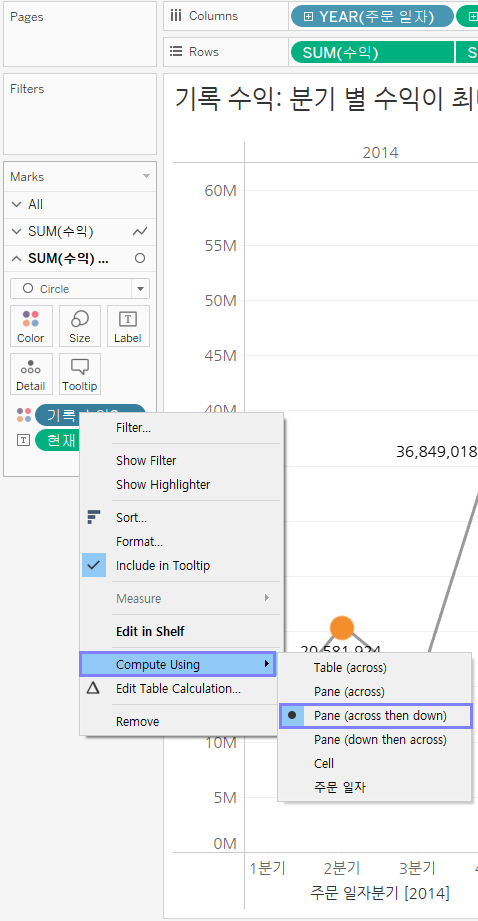This screenshot has width=478, height=921.
Task: Click the 주문 일자분기 [2014] axis title
Action: coord(380,893)
